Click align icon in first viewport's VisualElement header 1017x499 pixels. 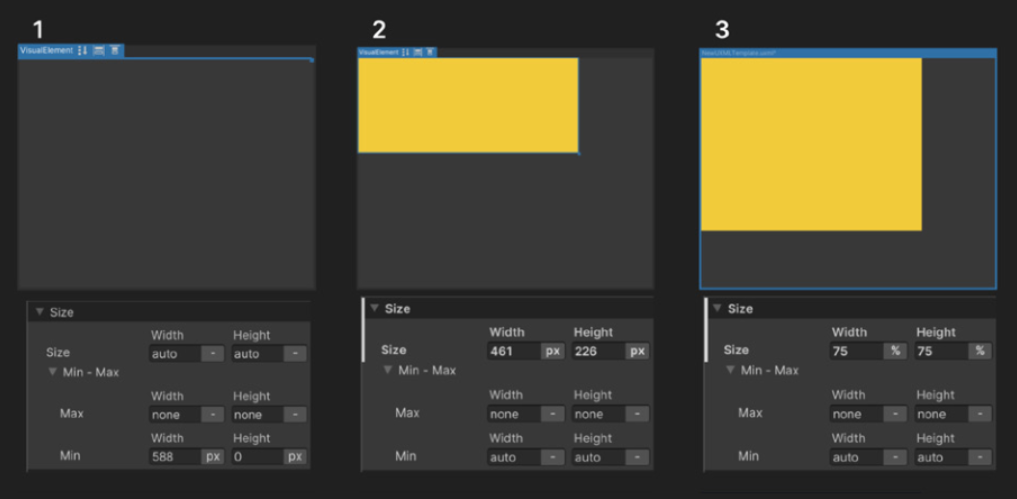[x=99, y=51]
